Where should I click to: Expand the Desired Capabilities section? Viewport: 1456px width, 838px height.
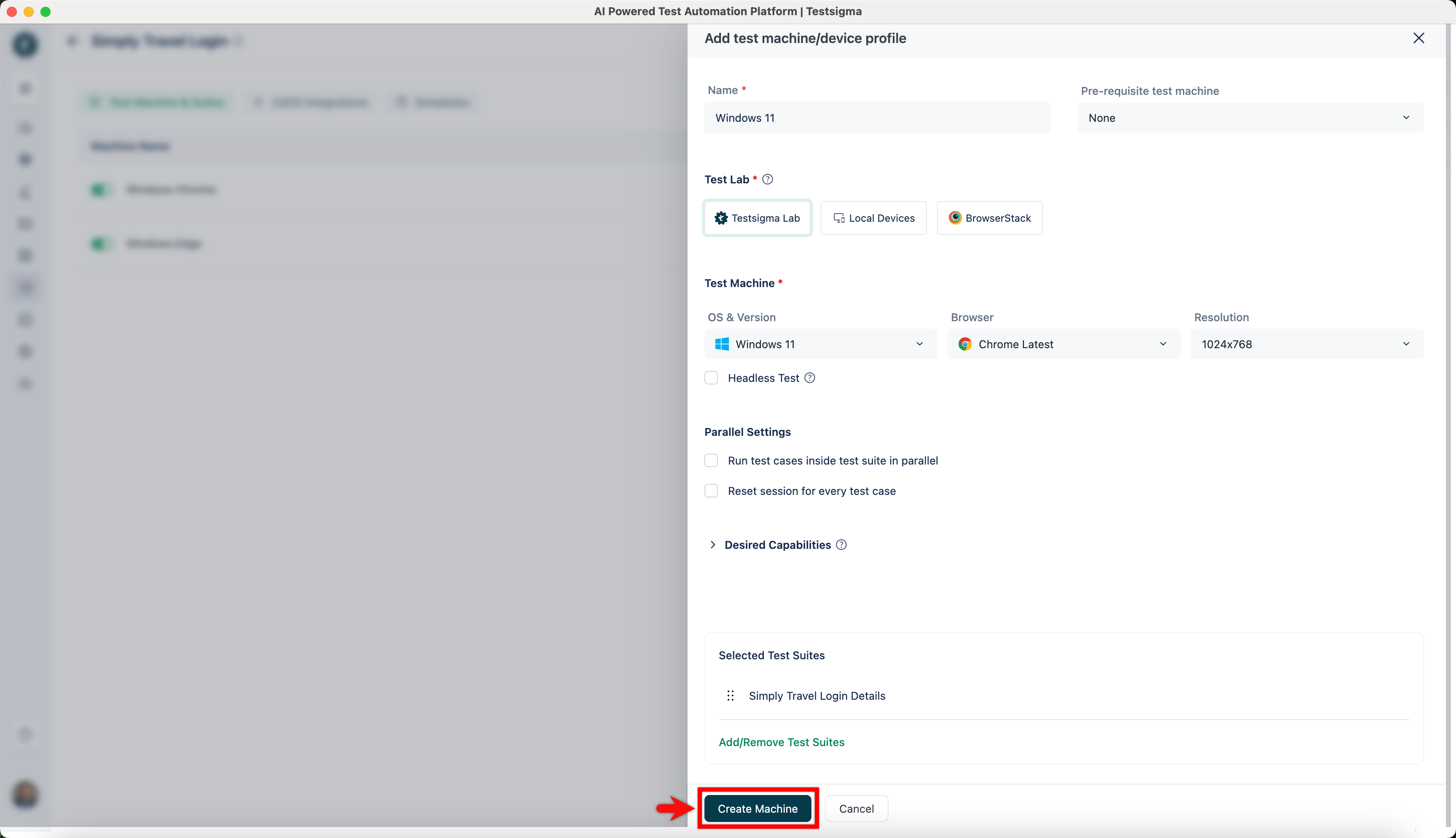coord(713,545)
